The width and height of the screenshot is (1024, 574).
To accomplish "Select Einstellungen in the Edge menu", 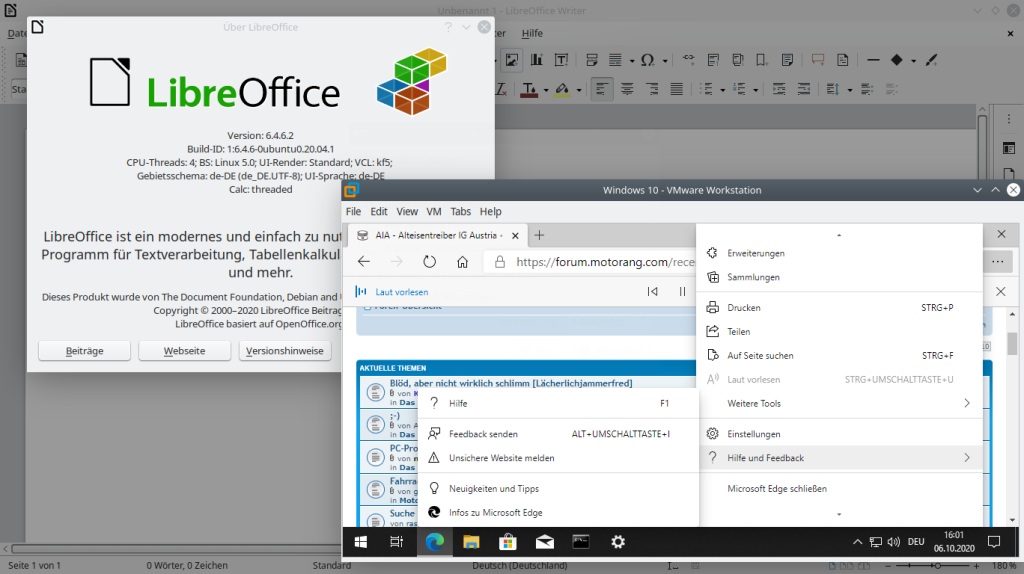I will tap(754, 434).
